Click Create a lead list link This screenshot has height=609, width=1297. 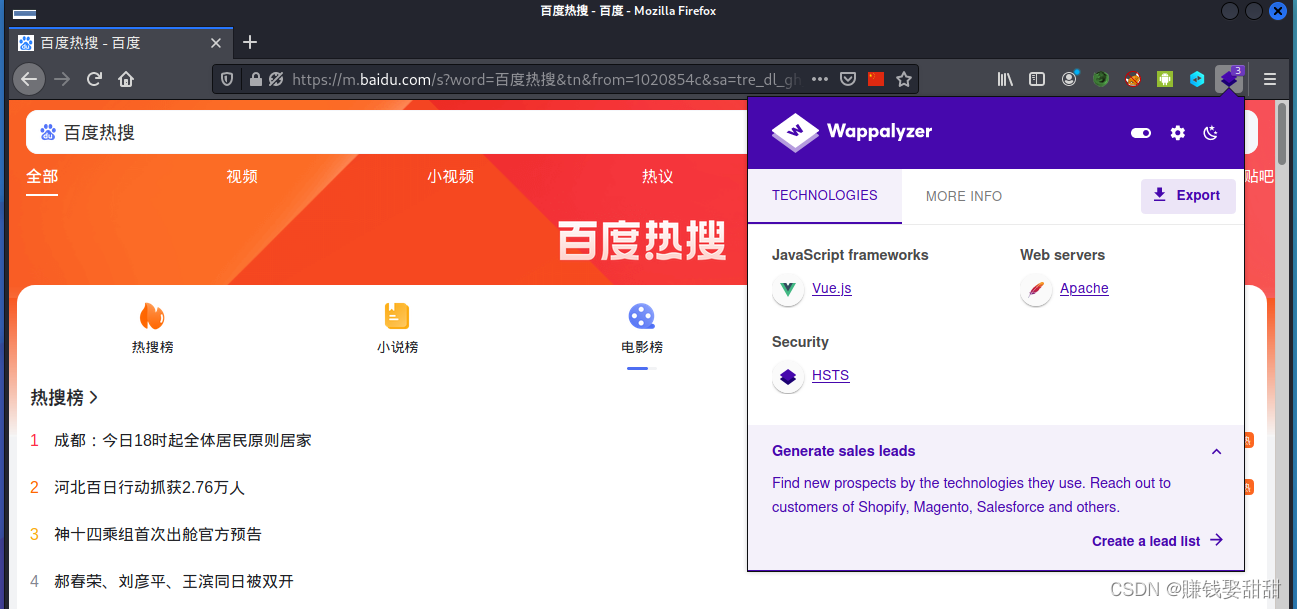click(x=1157, y=541)
